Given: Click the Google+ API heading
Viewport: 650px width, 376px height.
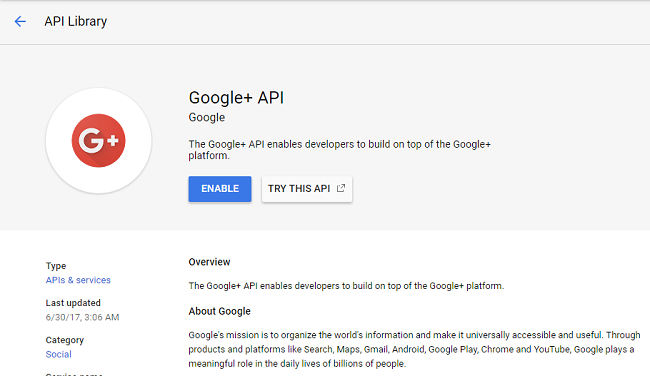Looking at the screenshot, I should [x=236, y=98].
